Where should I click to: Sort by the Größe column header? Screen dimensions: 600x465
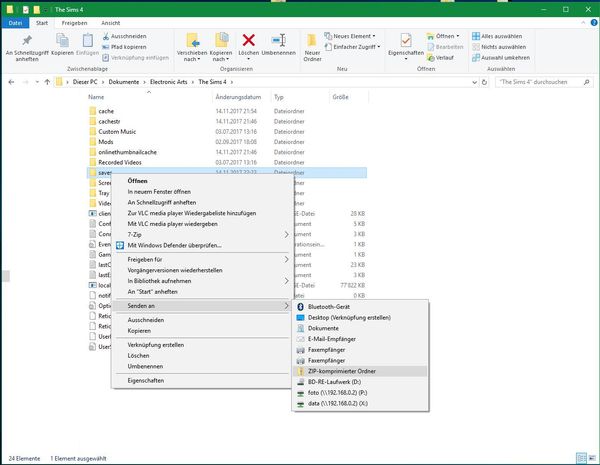349,97
